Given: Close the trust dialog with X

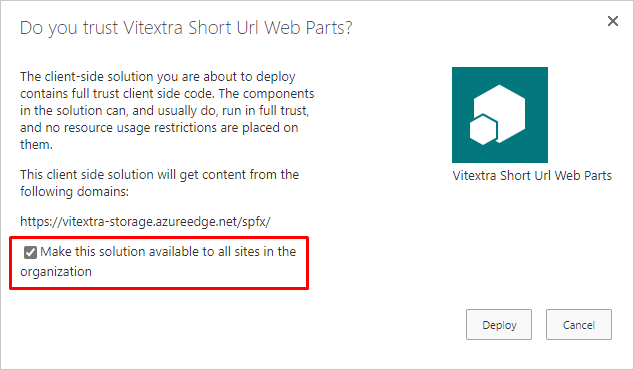Looking at the screenshot, I should tap(613, 21).
